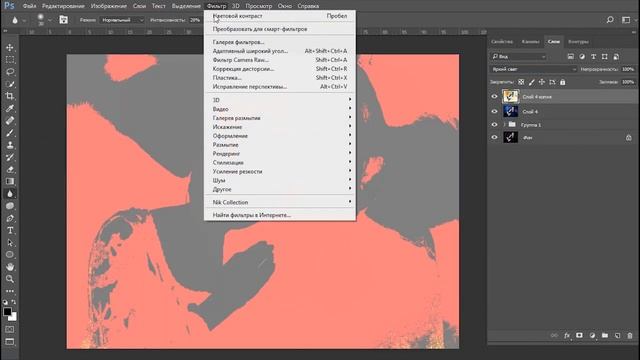Image resolution: width=640 pixels, height=360 pixels.
Task: Toggle lock image pixels brush icon
Action: pos(531,82)
